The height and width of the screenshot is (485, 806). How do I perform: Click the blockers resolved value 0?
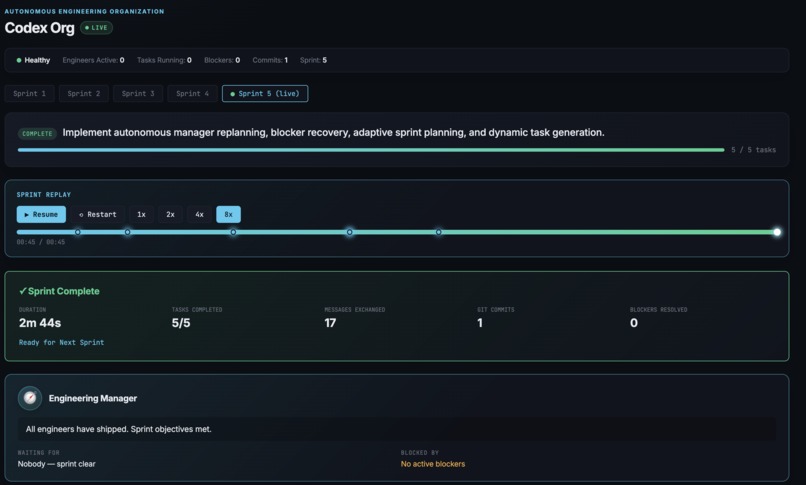[634, 323]
